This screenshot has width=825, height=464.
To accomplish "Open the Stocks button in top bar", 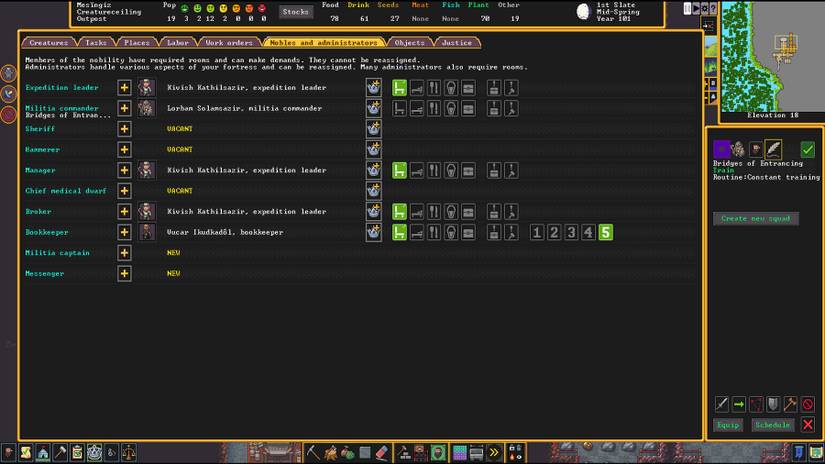I will click(295, 12).
